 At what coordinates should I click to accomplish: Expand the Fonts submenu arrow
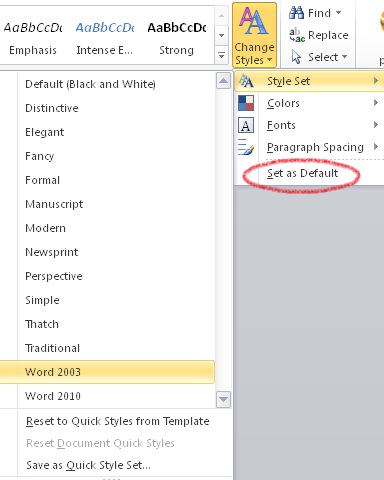(x=376, y=125)
